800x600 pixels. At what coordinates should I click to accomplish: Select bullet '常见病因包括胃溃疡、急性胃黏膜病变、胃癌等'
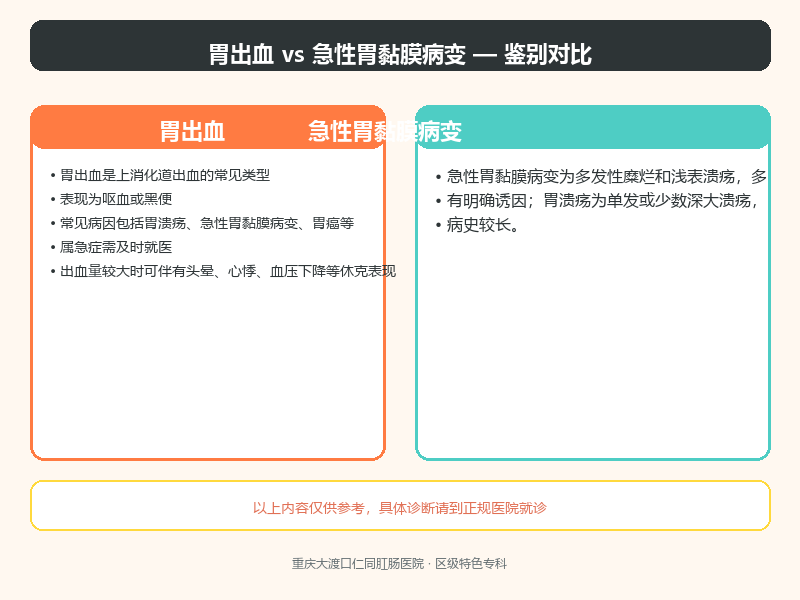click(202, 223)
